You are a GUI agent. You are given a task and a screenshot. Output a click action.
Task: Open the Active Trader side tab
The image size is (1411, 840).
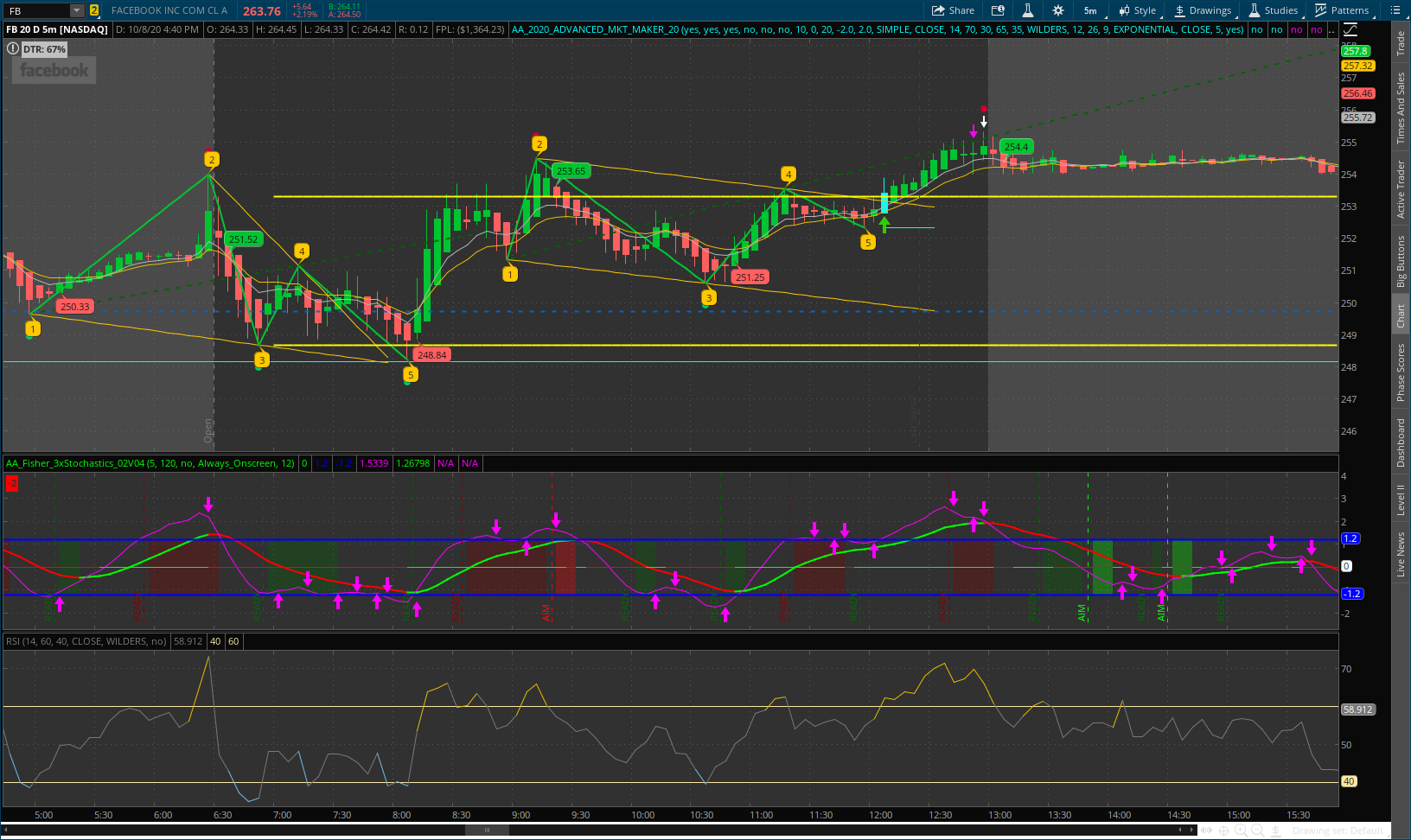tap(1401, 188)
